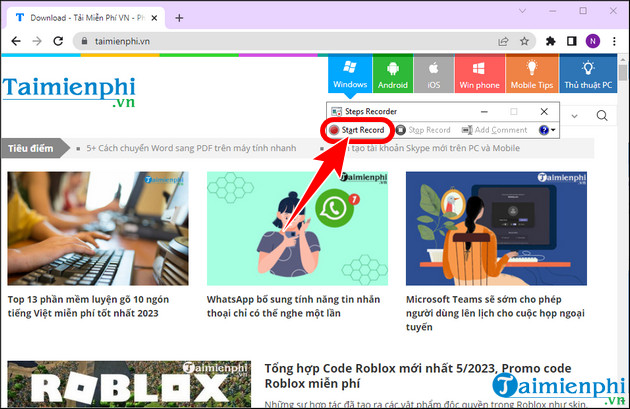Viewport: 630px width, 409px height.
Task: Click the share page icon in address bar
Action: click(503, 41)
